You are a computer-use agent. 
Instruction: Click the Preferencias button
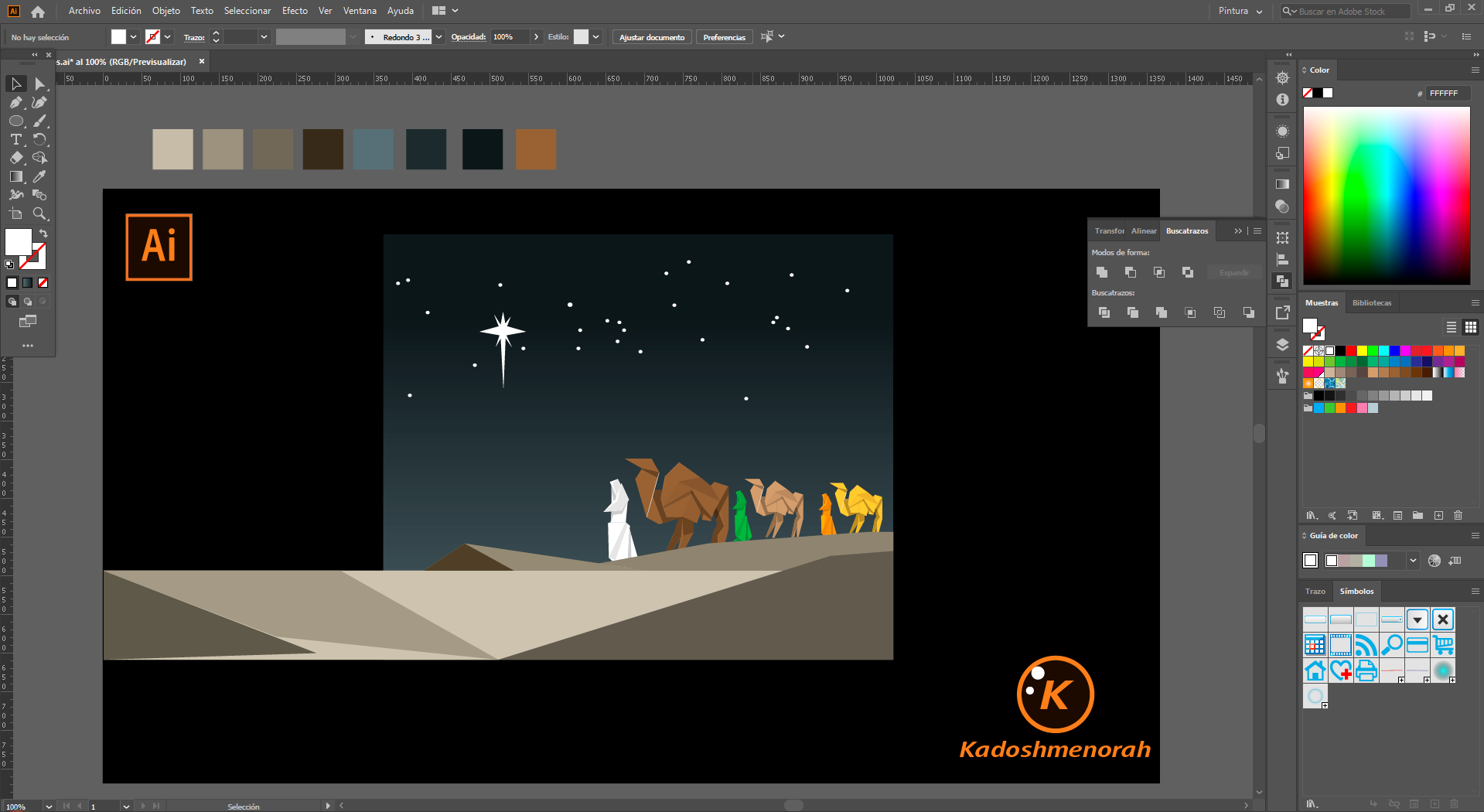tap(724, 37)
